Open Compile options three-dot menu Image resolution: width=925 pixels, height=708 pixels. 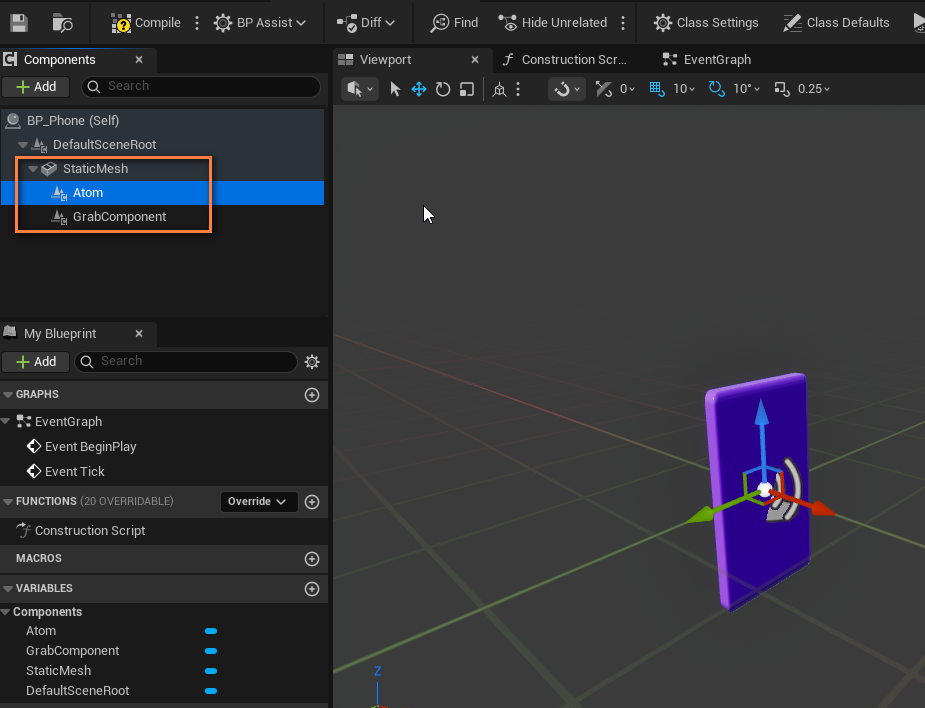197,23
